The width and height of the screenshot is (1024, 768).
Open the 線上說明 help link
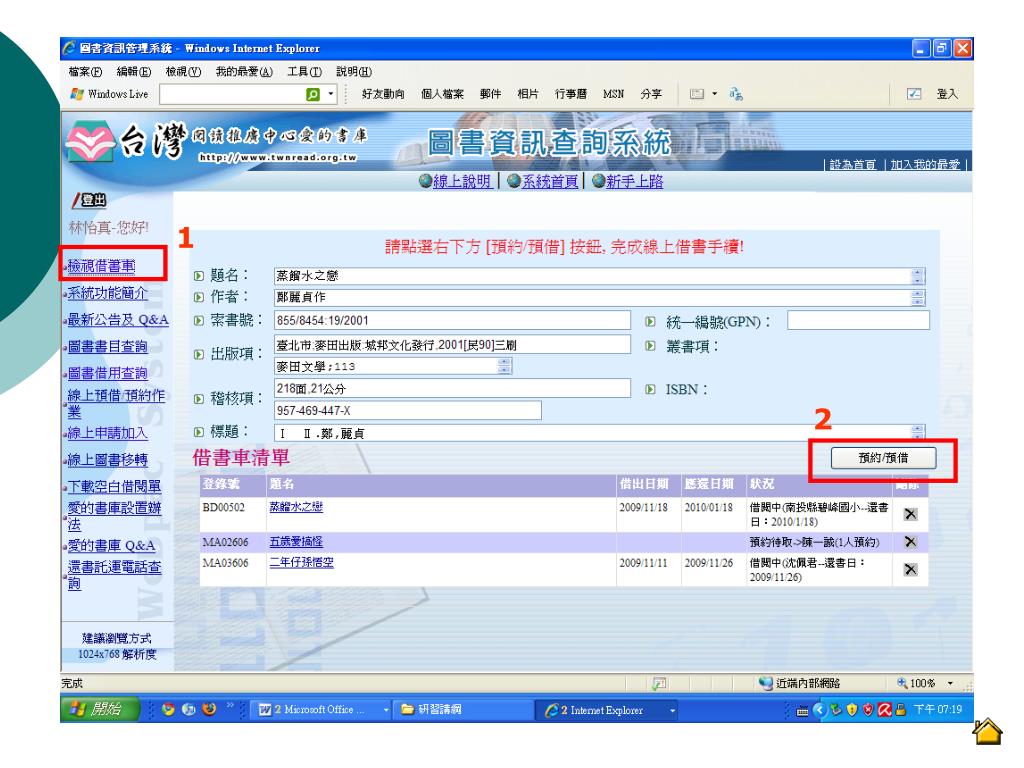tap(462, 182)
